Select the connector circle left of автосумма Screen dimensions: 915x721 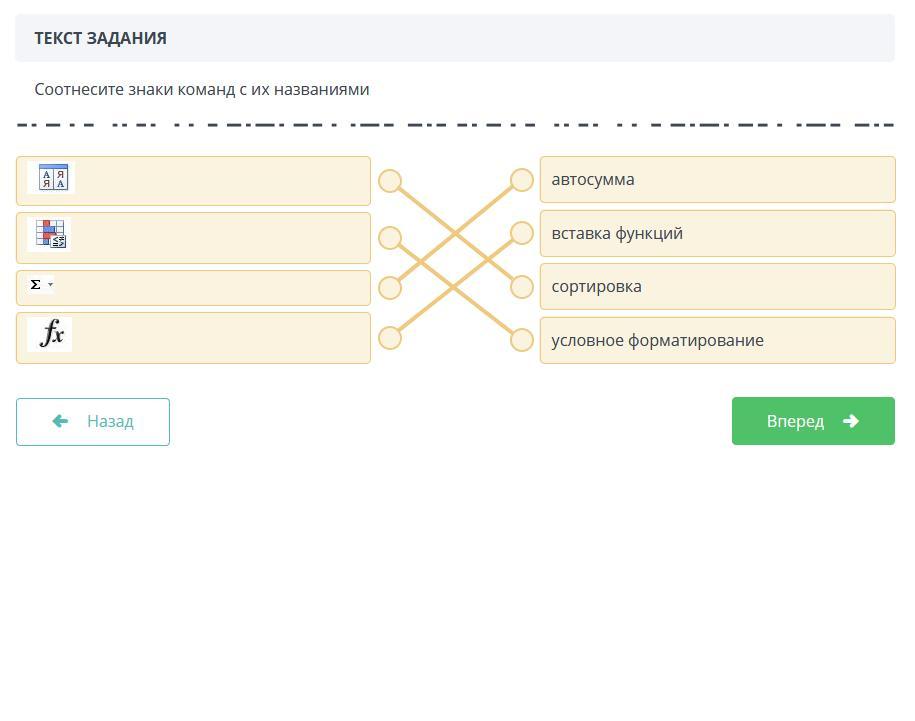tap(522, 180)
